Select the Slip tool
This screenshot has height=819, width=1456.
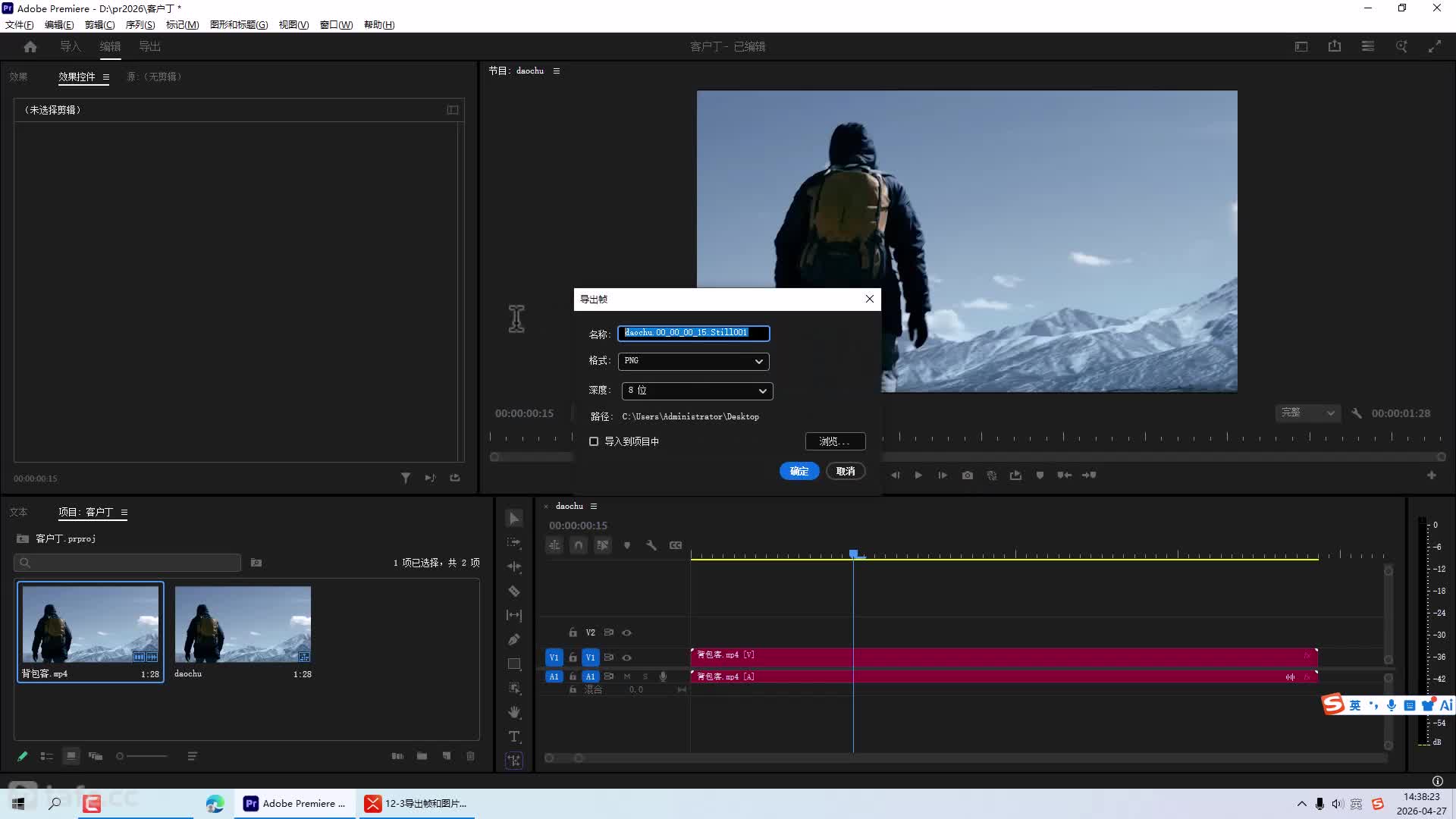(x=514, y=616)
